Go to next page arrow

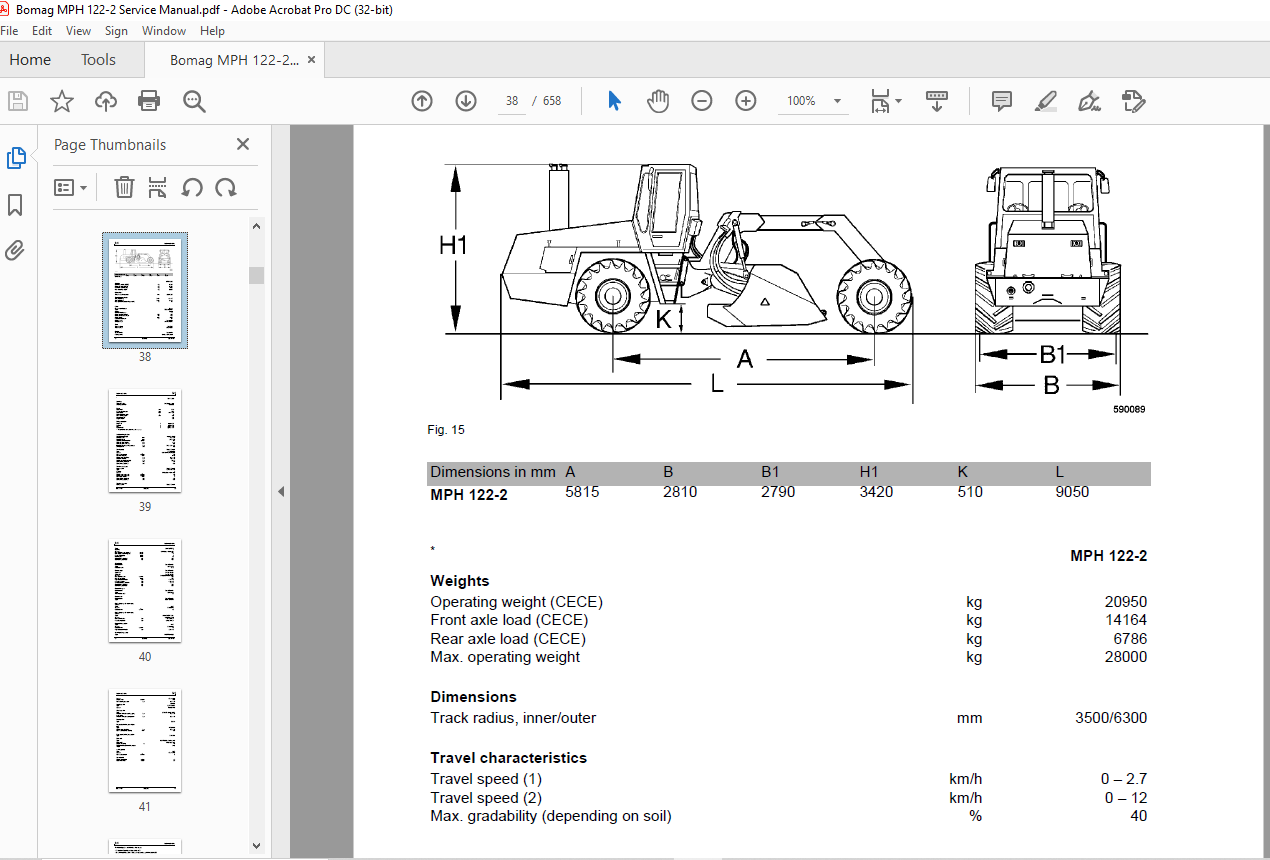(x=466, y=101)
